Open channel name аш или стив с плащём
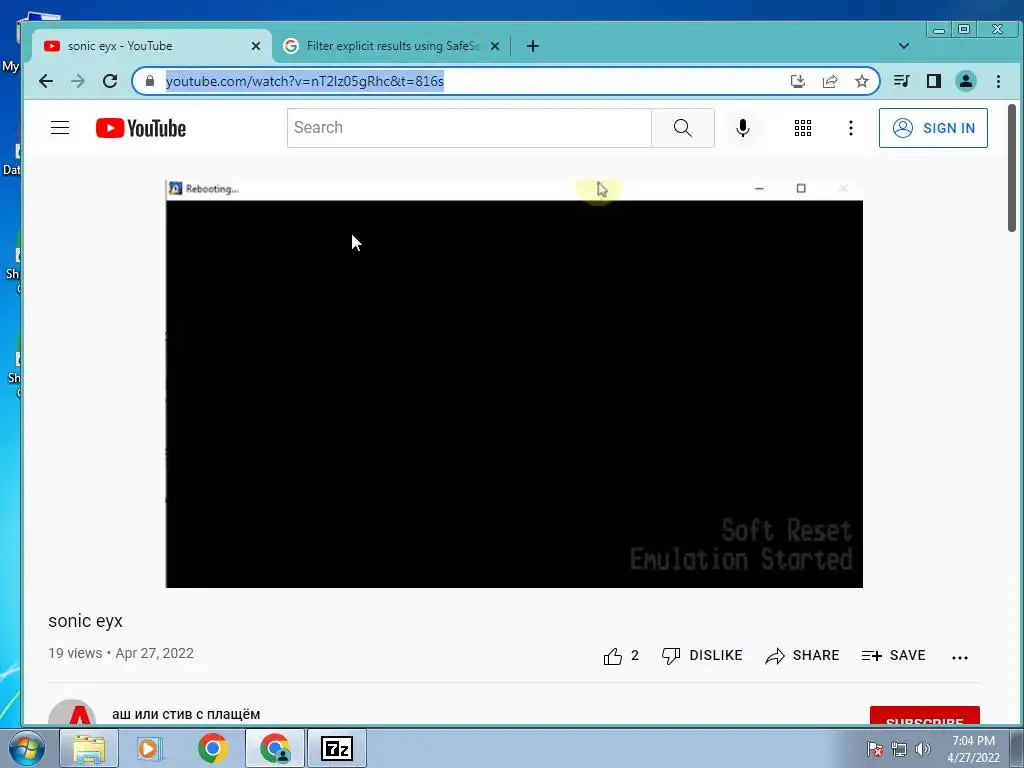The image size is (1024, 768). (186, 714)
